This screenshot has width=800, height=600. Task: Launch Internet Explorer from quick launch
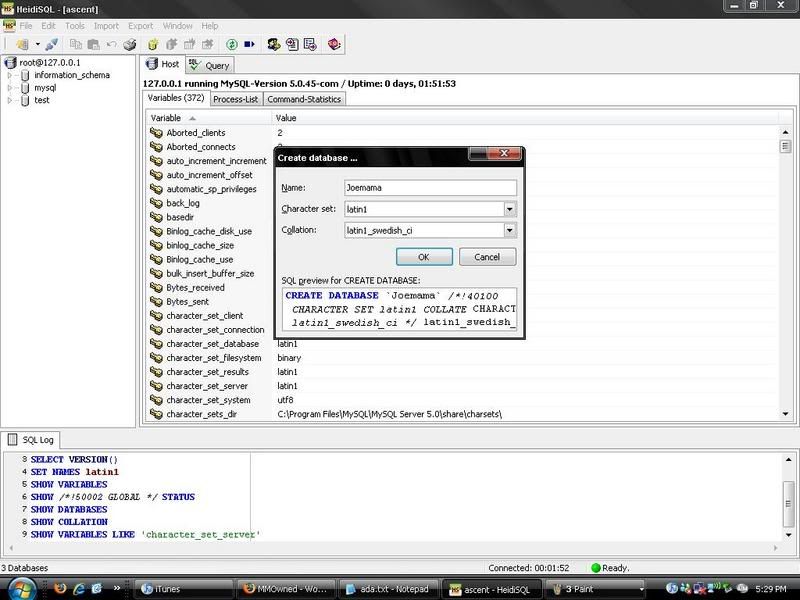point(78,588)
